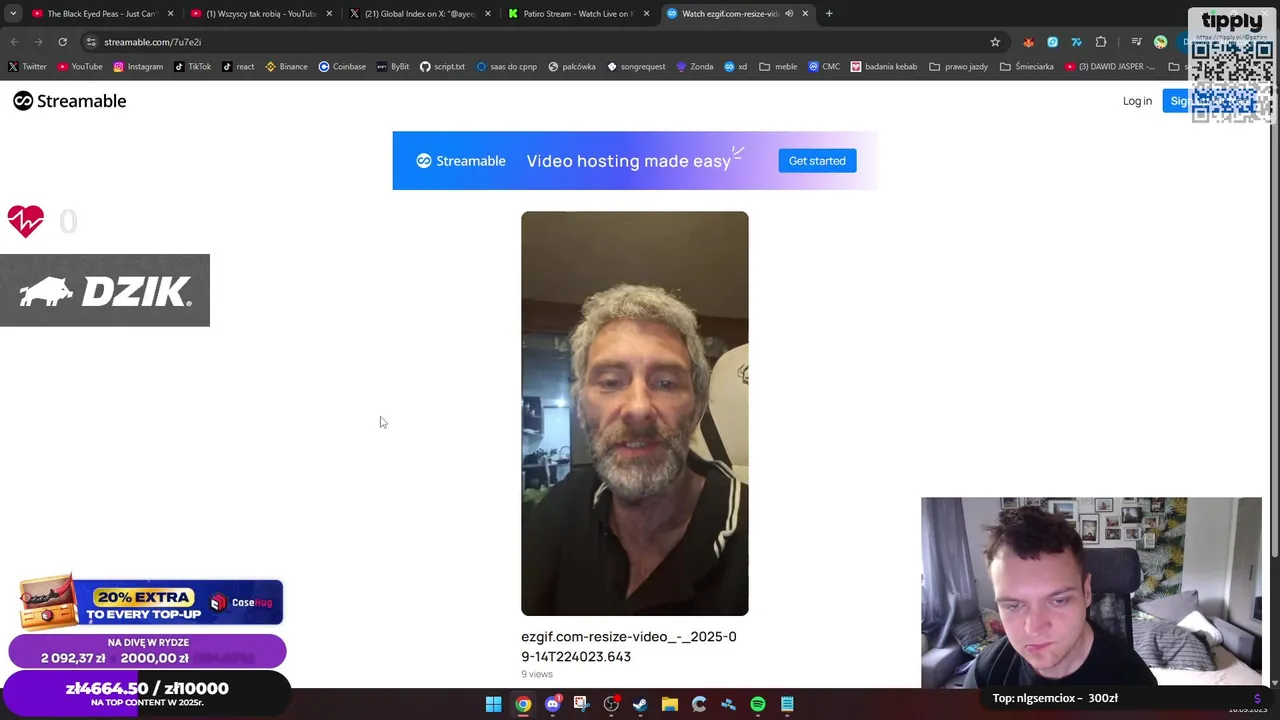Click Get started in the Streamable banner
Image resolution: width=1280 pixels, height=720 pixels.
[x=817, y=161]
